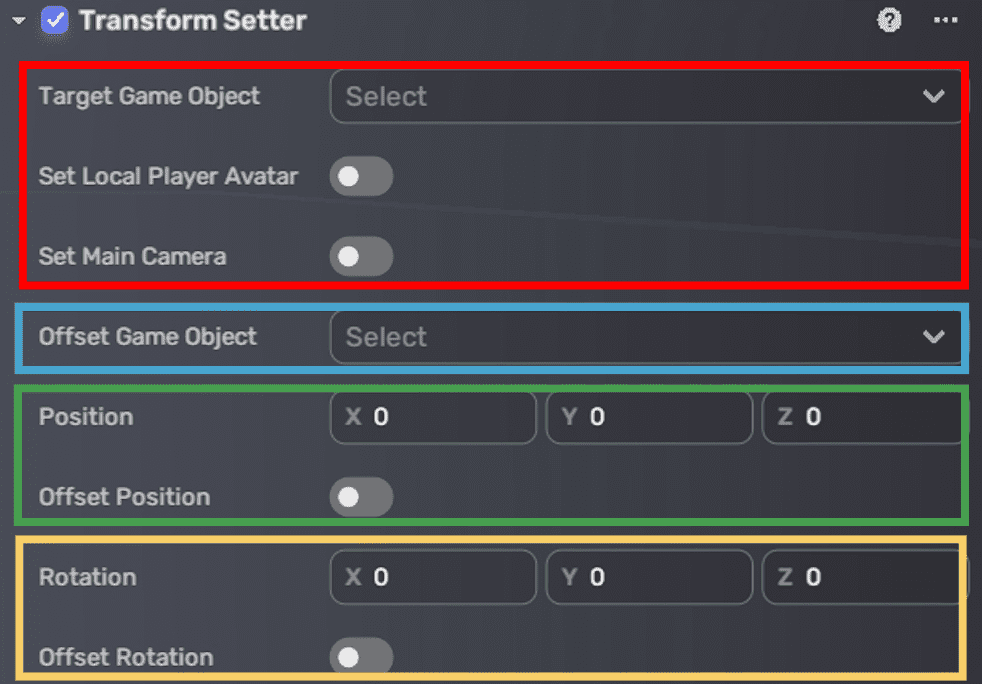
Task: Open the Target Game Object dropdown
Action: pos(645,96)
